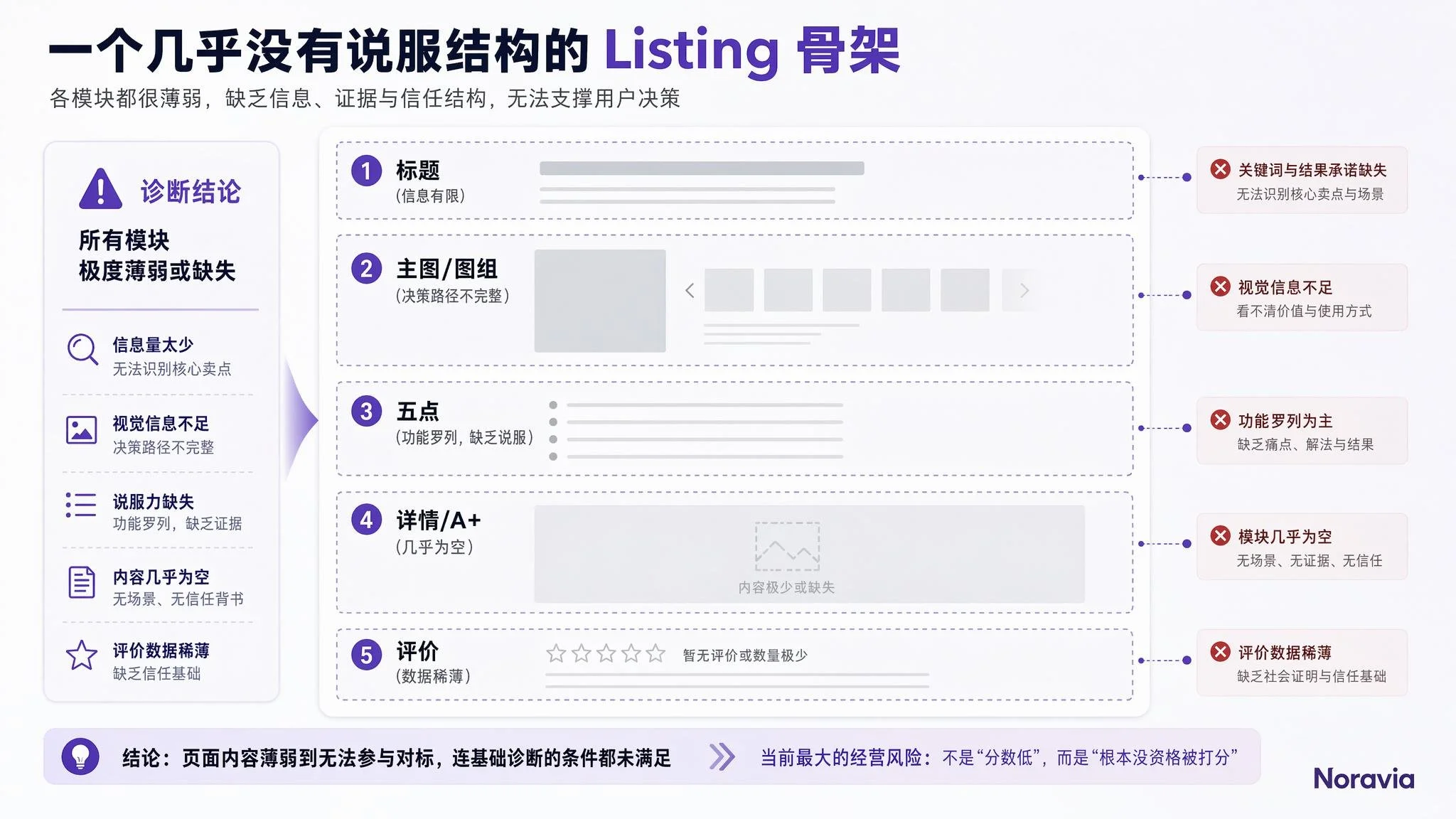The image size is (1456, 819).
Task: Click the fifth empty rating star in 评价
Action: coord(655,653)
